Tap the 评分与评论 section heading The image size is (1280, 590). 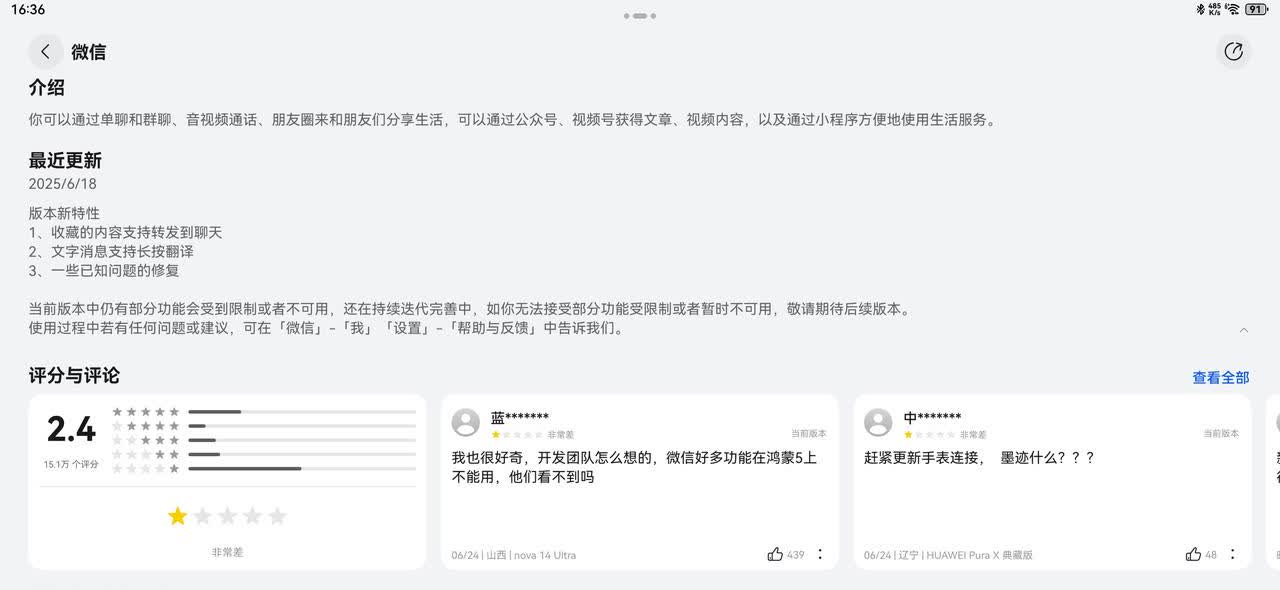(74, 376)
